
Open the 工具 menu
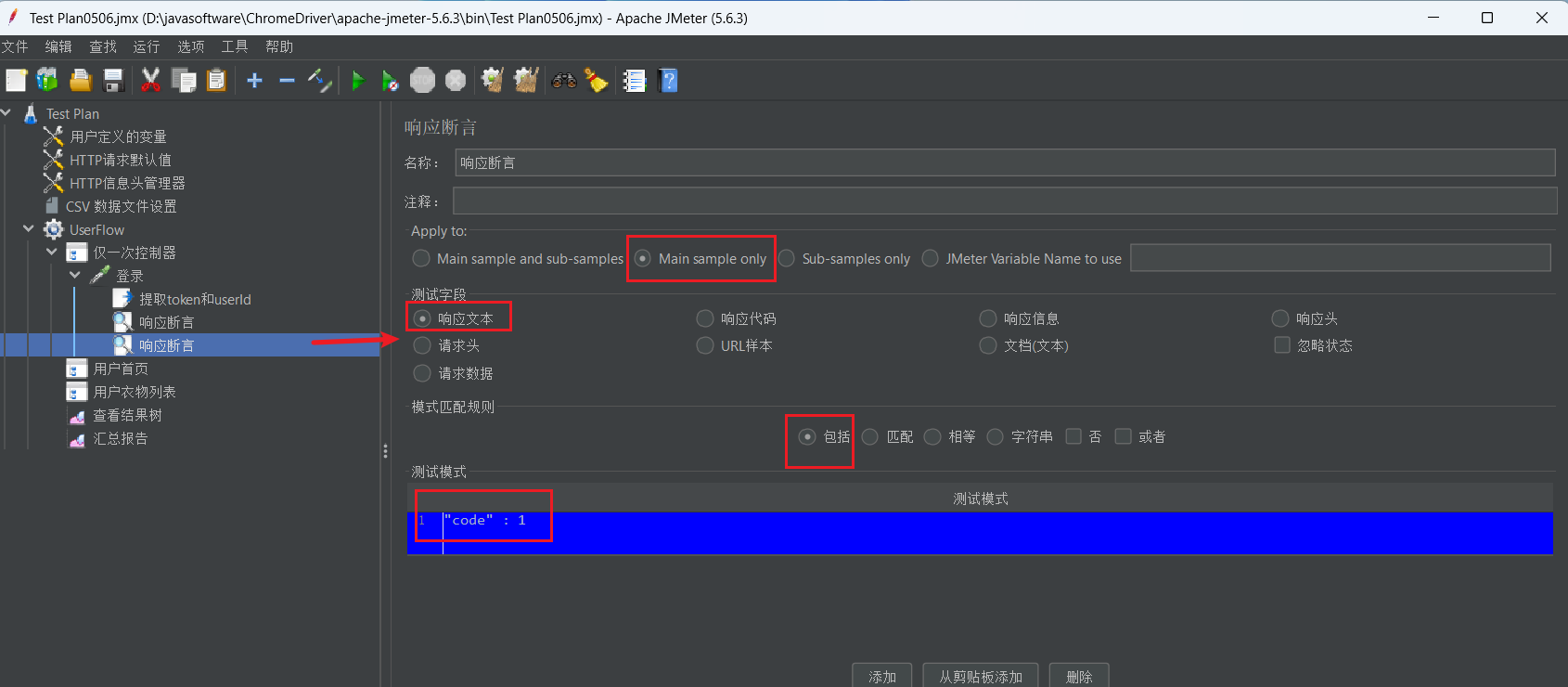[235, 46]
